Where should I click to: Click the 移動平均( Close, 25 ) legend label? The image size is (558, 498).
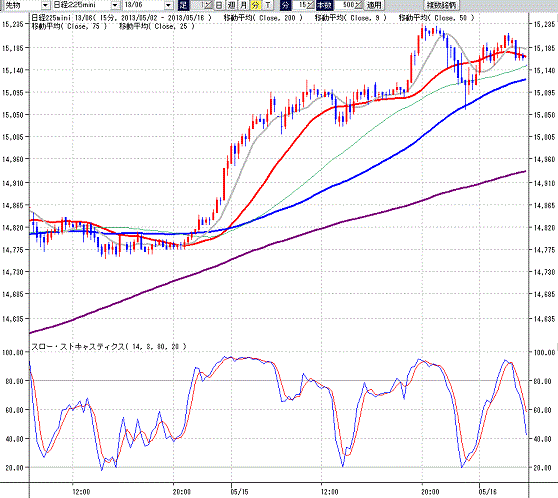(x=157, y=26)
